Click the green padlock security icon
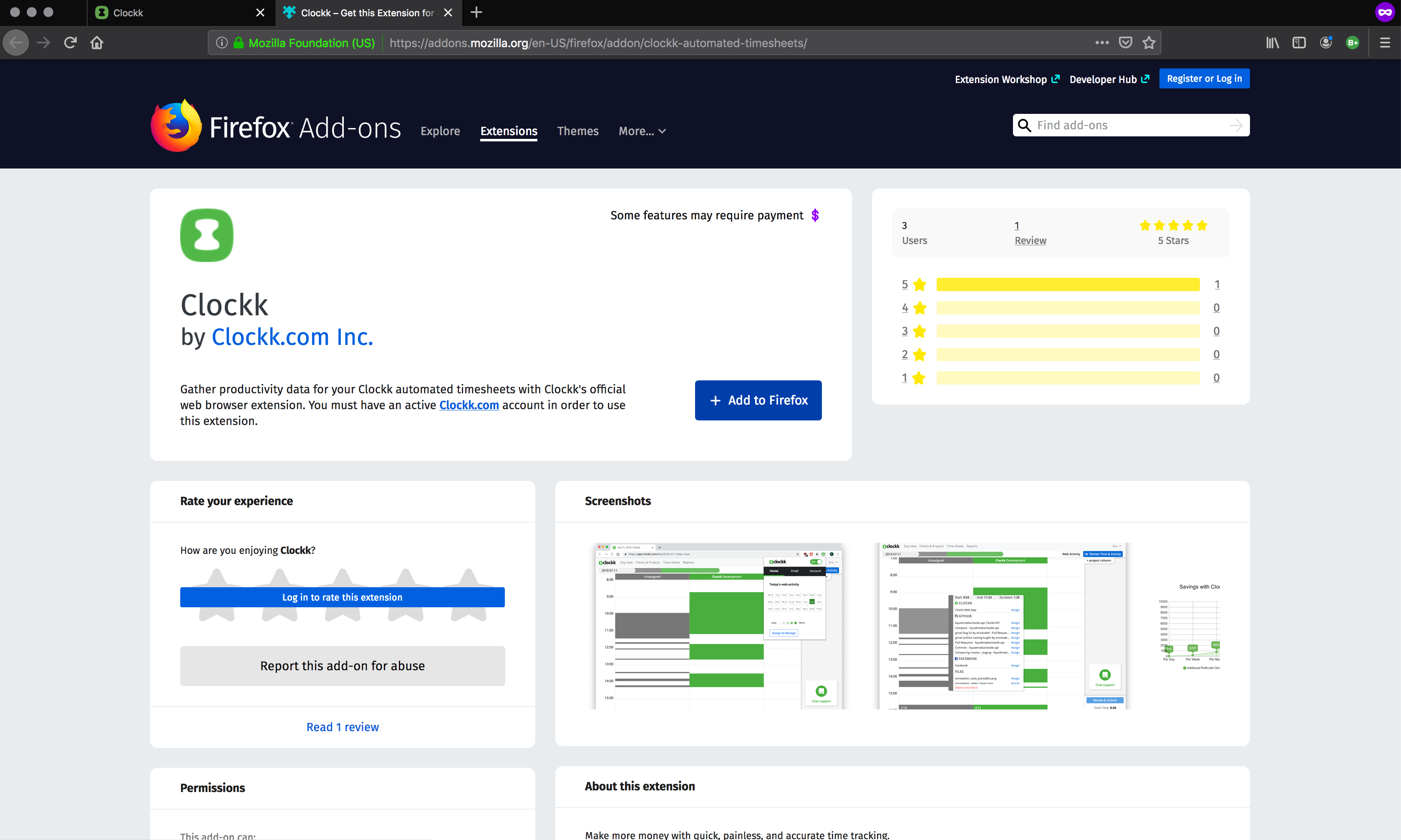1401x840 pixels. tap(239, 43)
